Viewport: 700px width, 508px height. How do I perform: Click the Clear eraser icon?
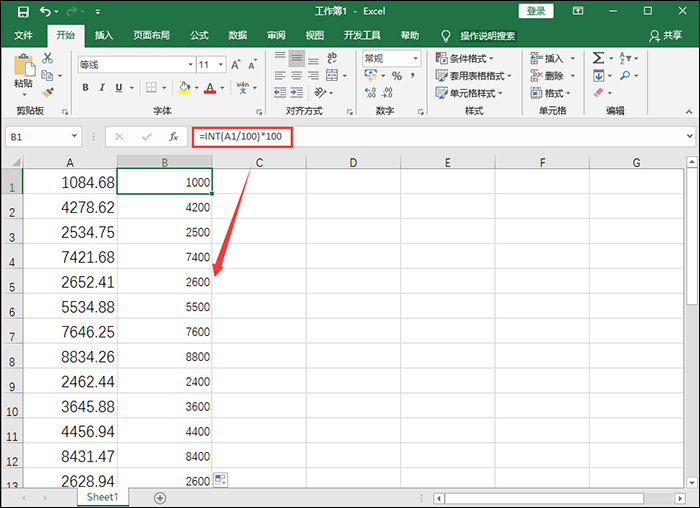[598, 92]
